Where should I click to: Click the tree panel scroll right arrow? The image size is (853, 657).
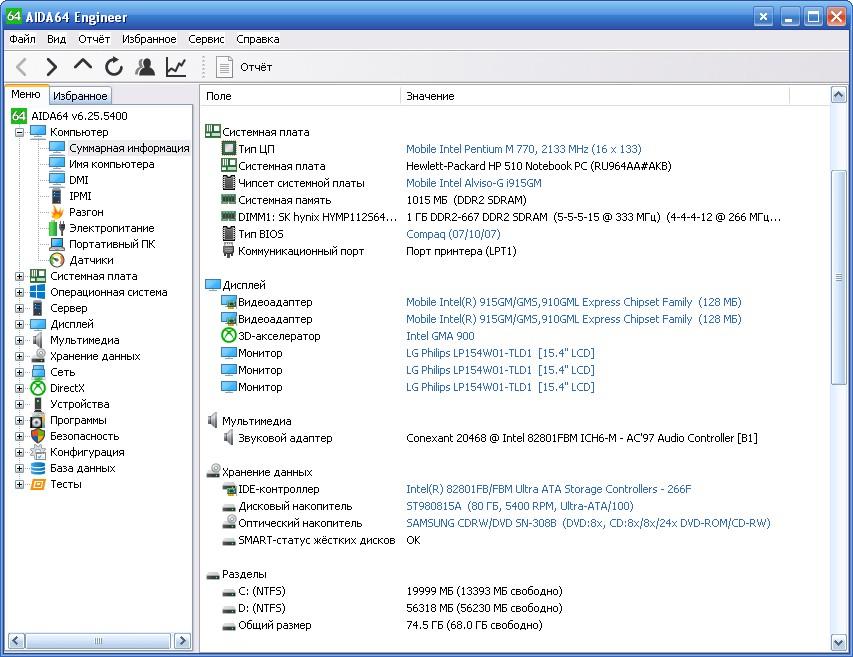click(x=182, y=641)
